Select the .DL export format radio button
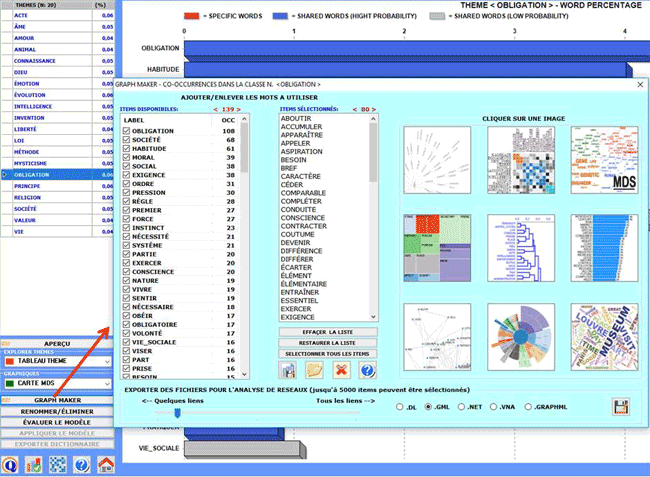The width and height of the screenshot is (650, 477). [x=400, y=407]
